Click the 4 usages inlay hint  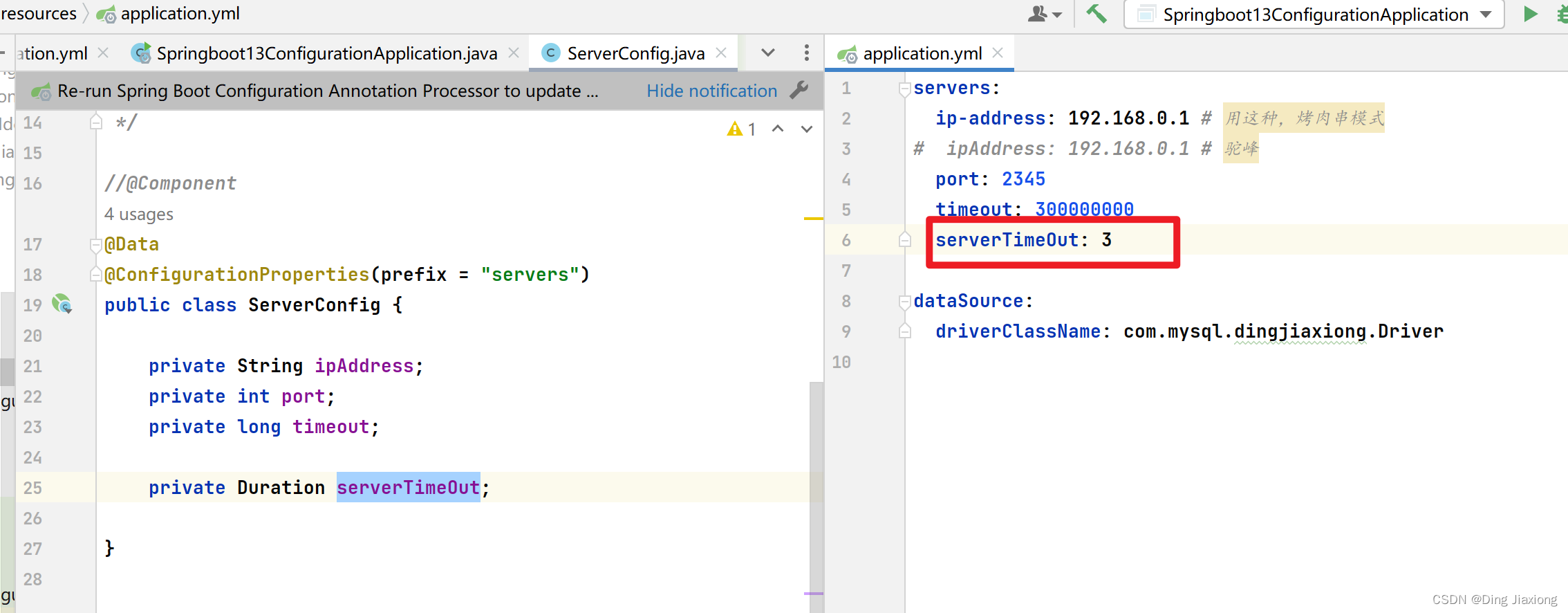(x=138, y=214)
